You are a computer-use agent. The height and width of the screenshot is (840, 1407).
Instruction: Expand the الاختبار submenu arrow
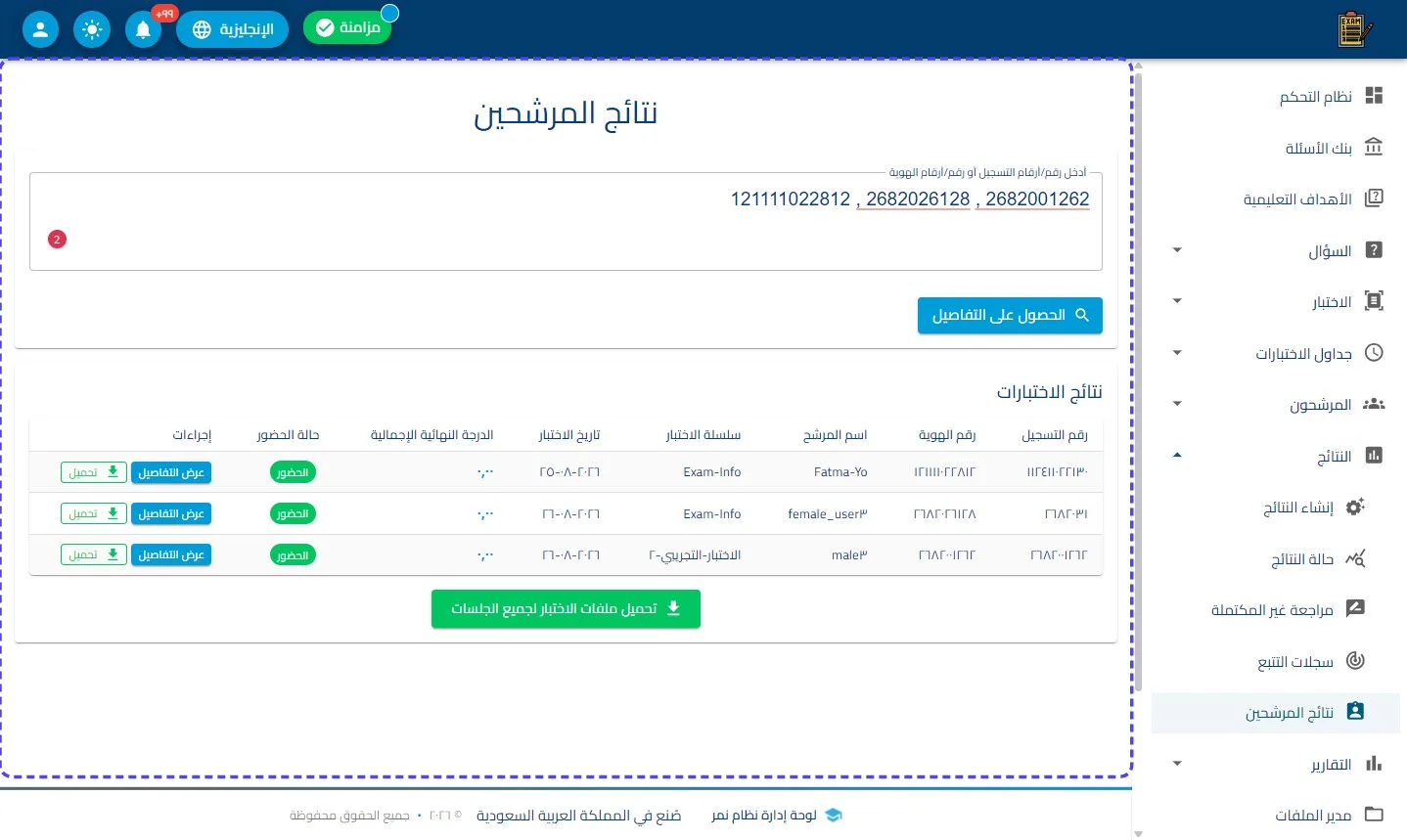1177,301
